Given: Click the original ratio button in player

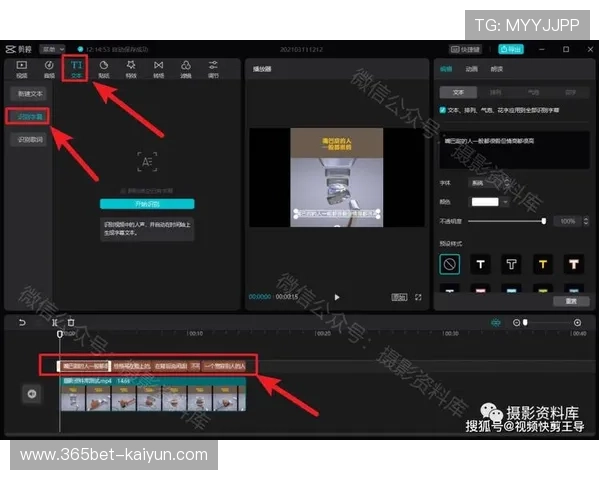Looking at the screenshot, I should pos(399,297).
